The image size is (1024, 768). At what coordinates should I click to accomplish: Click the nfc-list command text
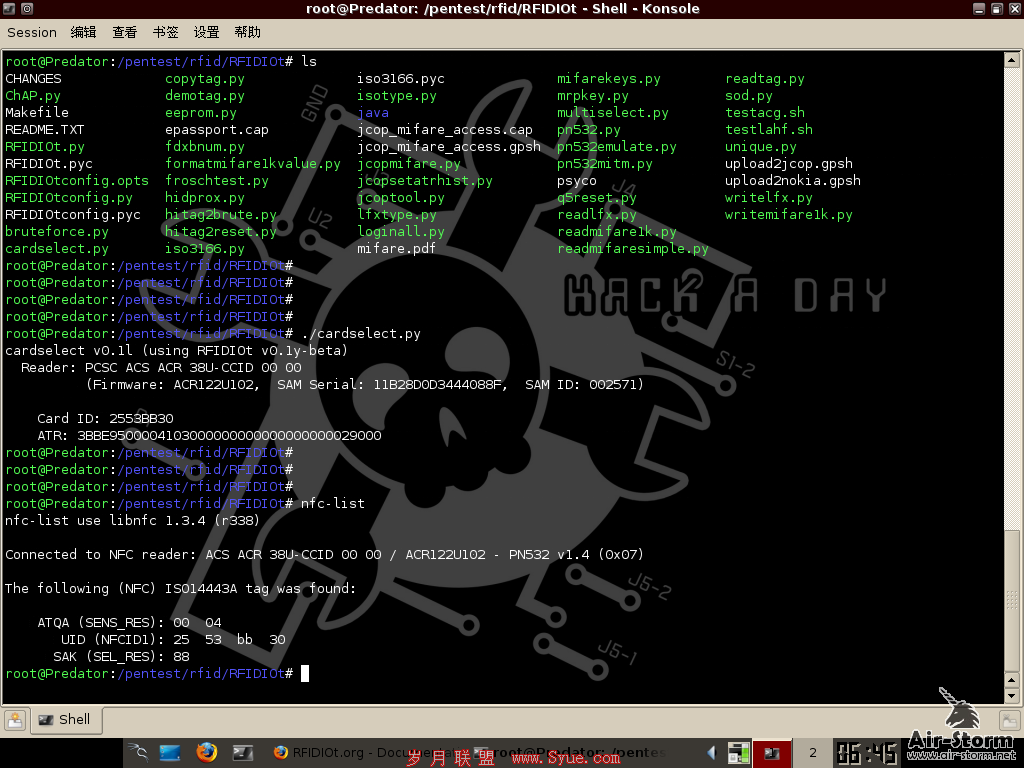point(333,503)
